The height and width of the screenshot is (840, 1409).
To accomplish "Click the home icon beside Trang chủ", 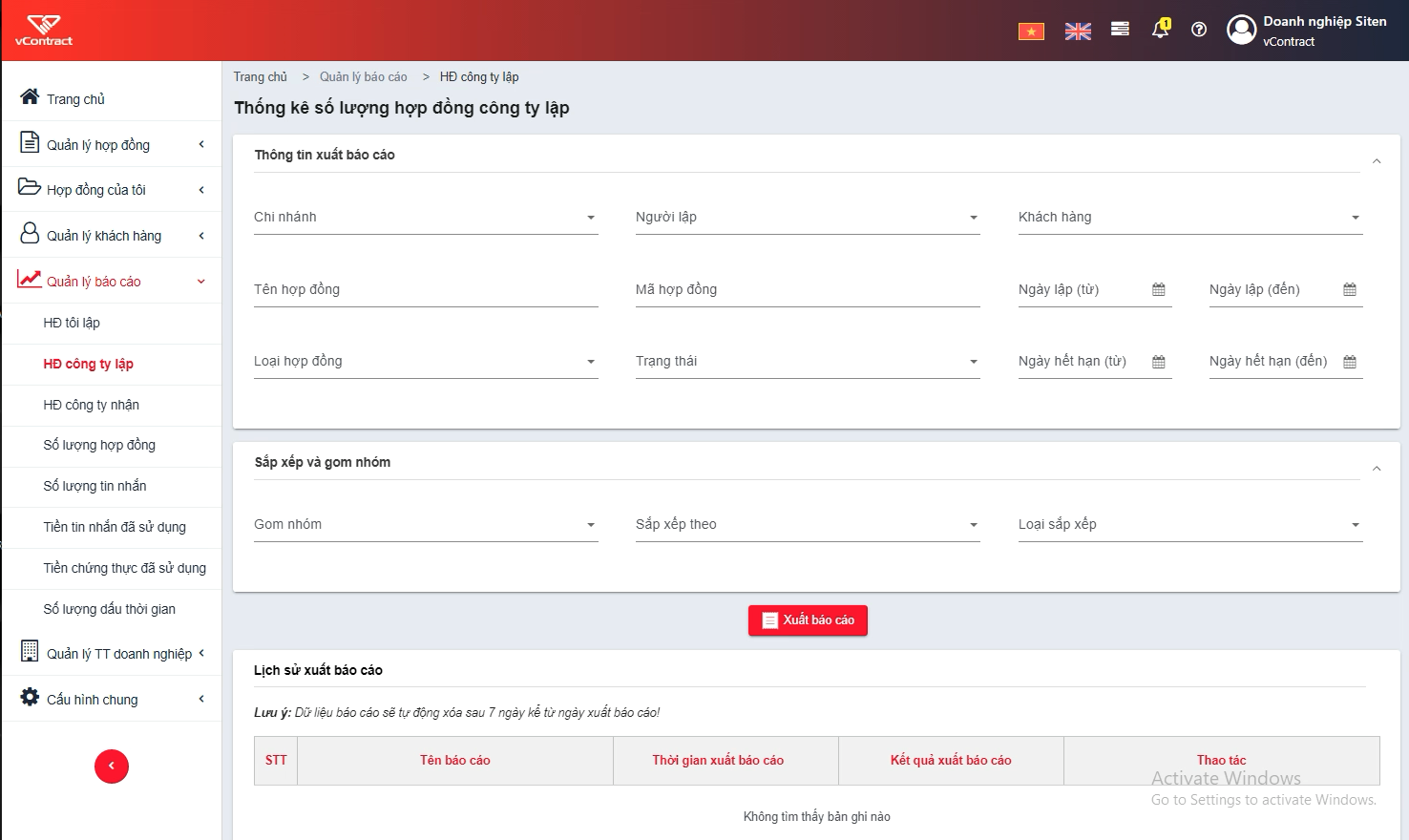I will tap(30, 97).
